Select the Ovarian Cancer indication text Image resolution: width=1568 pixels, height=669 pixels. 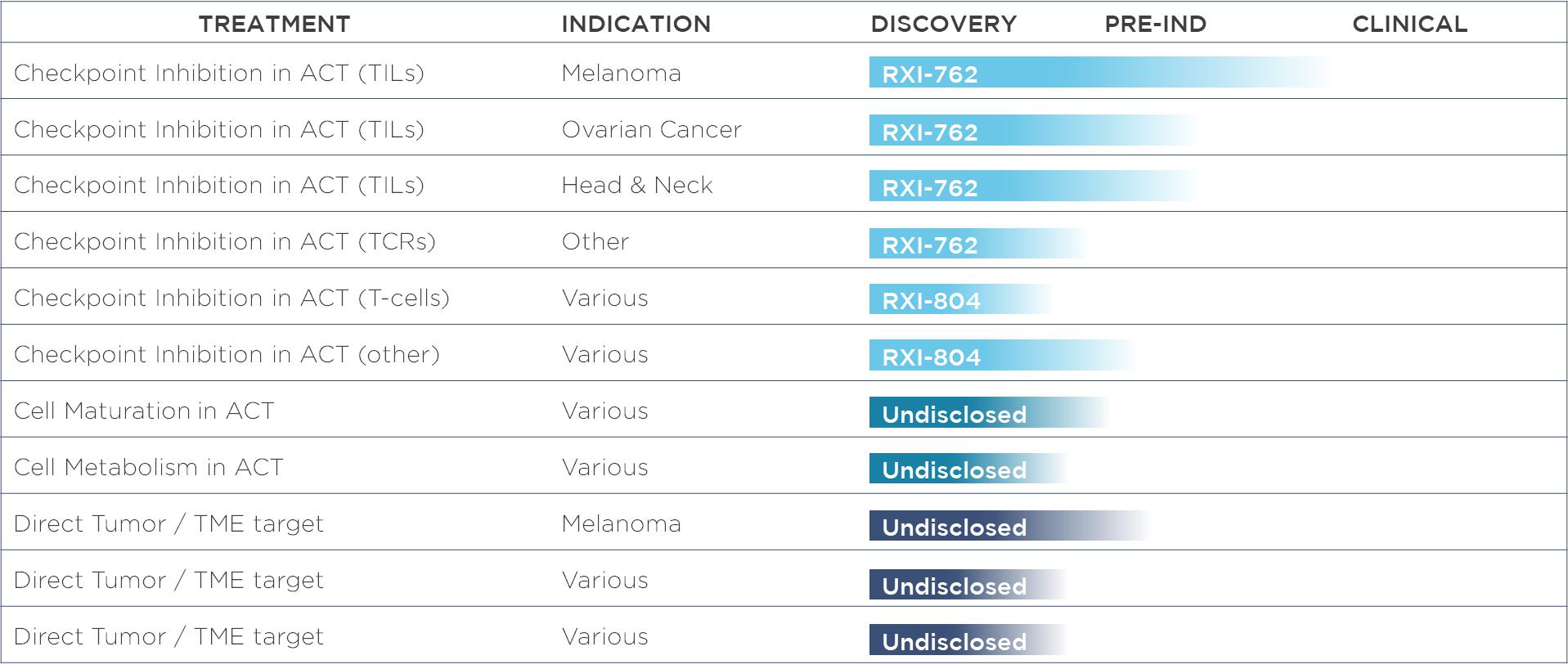click(651, 129)
